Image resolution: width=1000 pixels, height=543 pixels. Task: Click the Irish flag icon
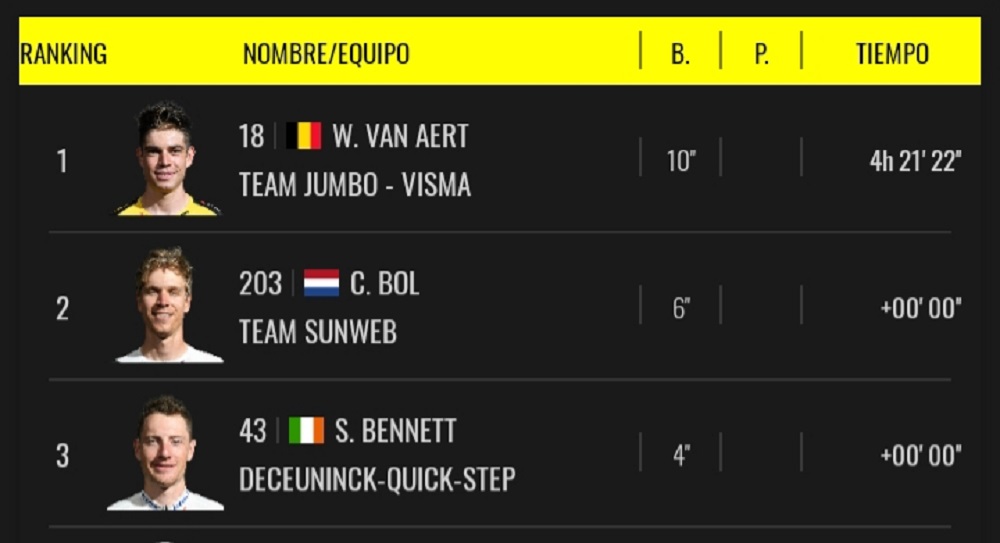pyautogui.click(x=306, y=431)
